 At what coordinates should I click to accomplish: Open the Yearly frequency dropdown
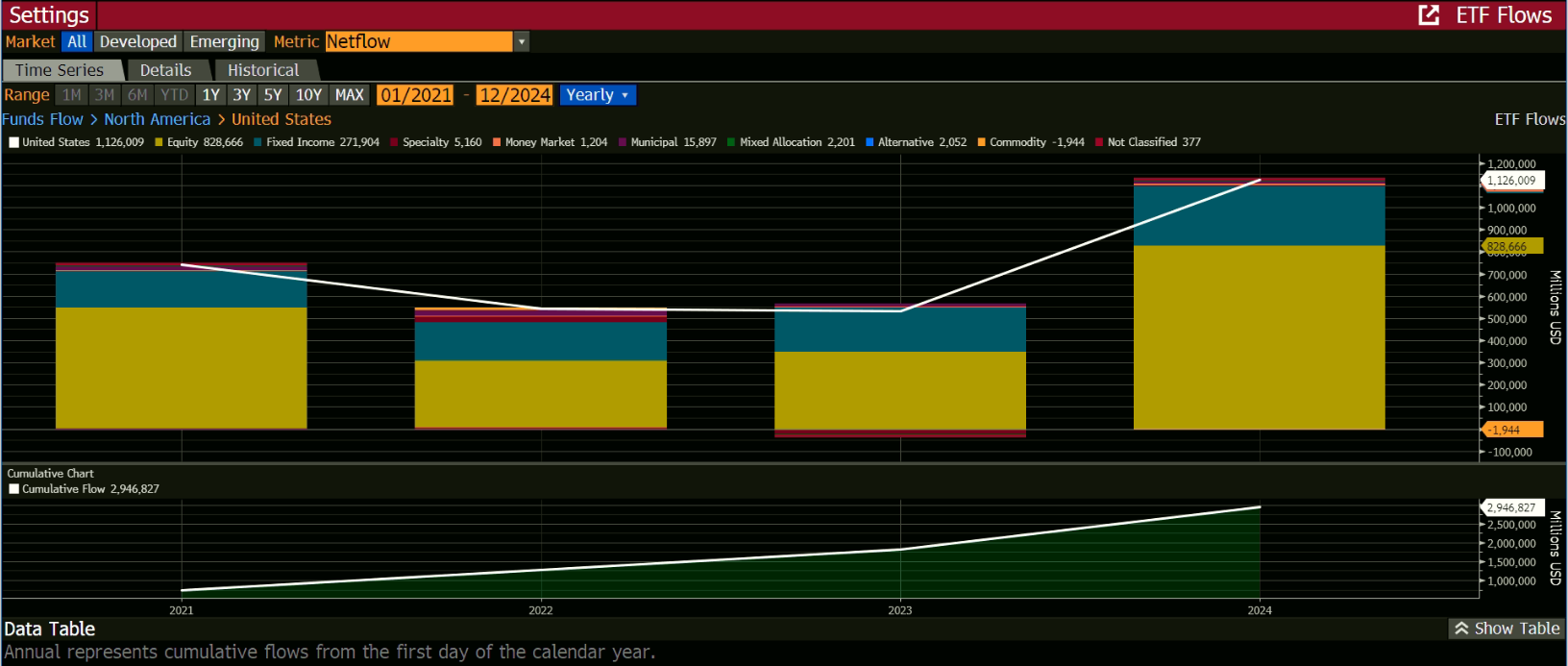tap(598, 95)
